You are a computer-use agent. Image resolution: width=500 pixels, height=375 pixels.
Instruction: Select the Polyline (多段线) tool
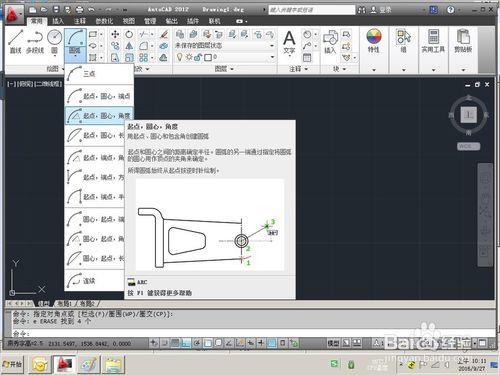pos(35,41)
